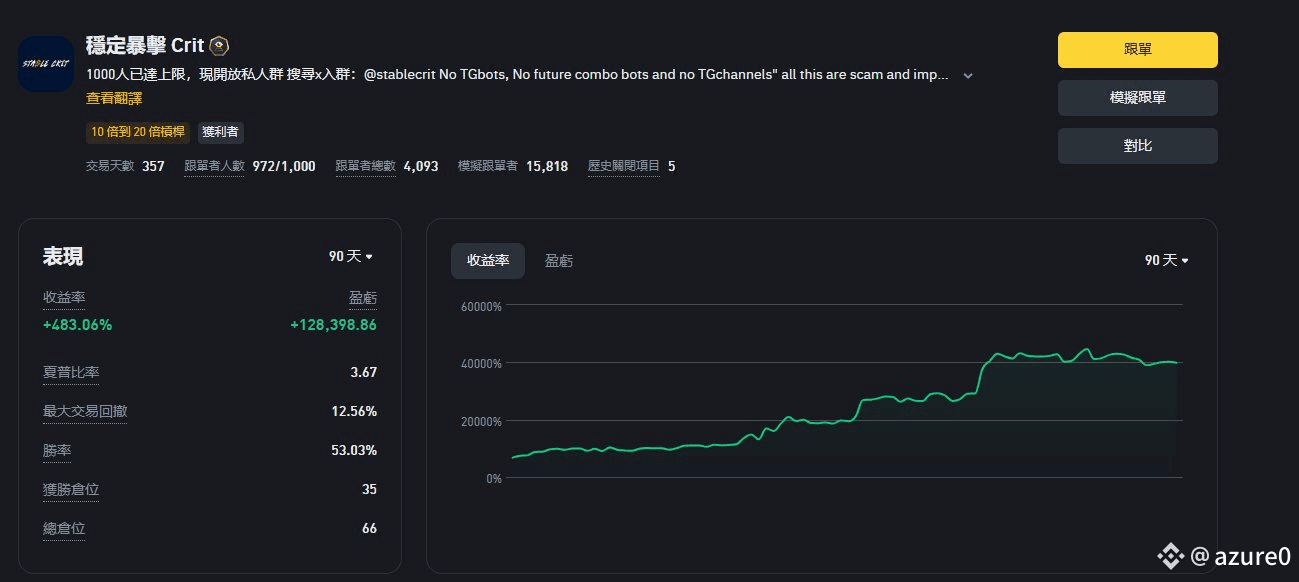Image resolution: width=1299 pixels, height=582 pixels.
Task: Click the 查看翻譯 translation link
Action: coord(114,98)
